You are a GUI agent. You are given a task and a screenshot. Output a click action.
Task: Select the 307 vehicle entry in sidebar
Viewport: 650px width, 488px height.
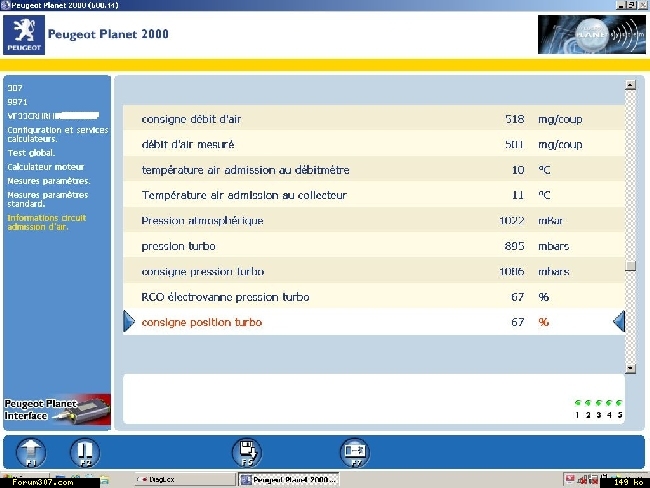15,88
